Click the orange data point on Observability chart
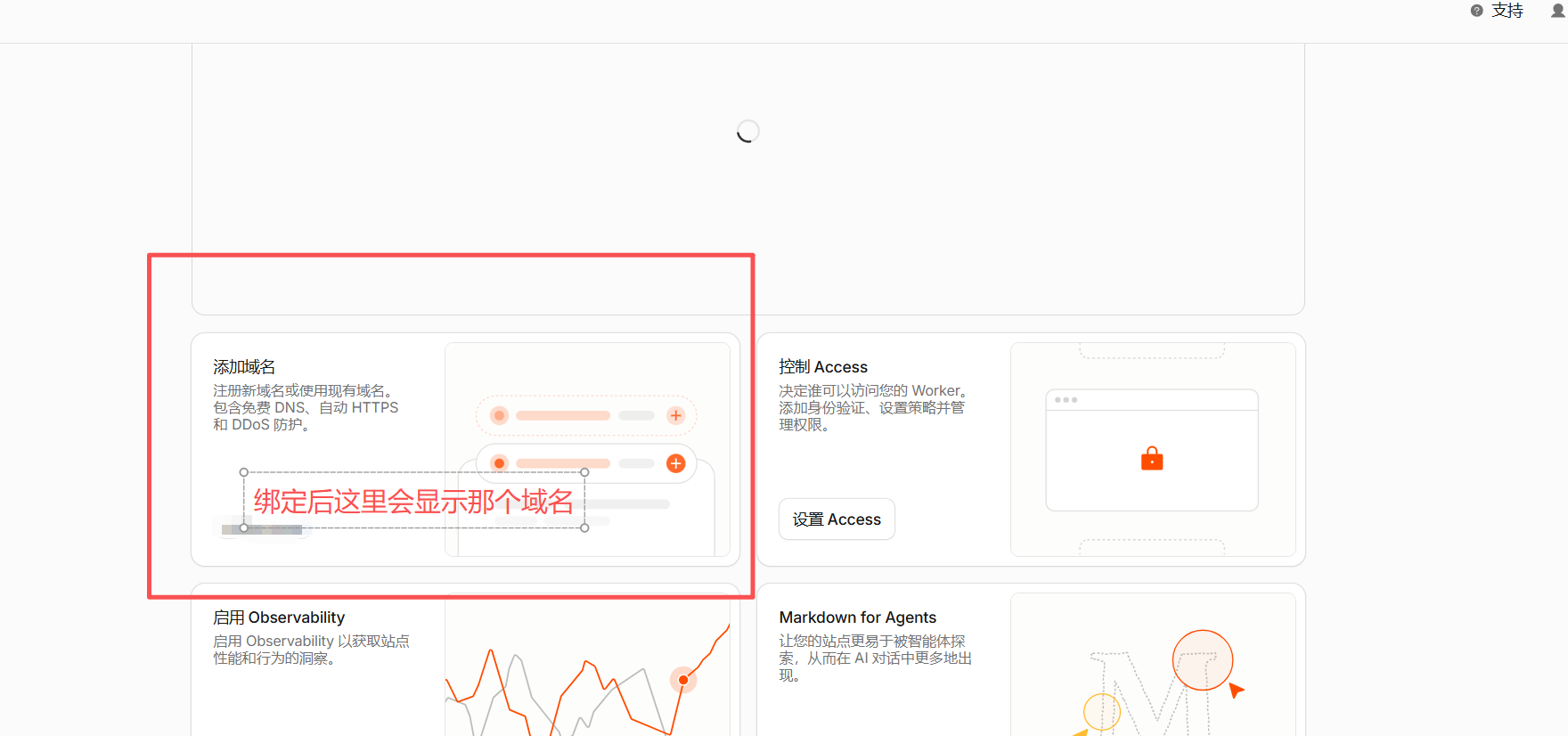Image resolution: width=1568 pixels, height=736 pixels. coord(683,680)
